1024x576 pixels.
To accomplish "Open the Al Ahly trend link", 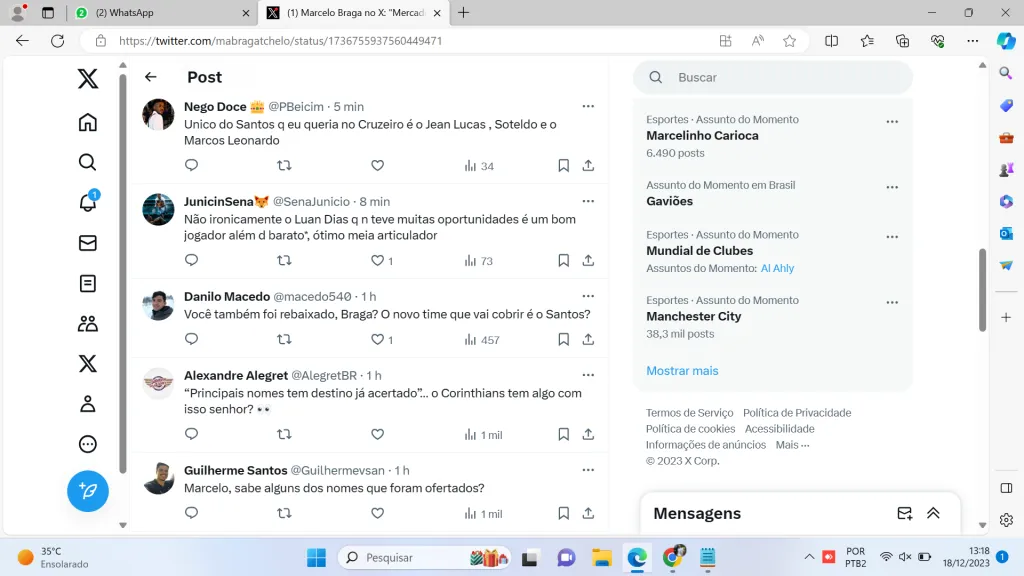I will pyautogui.click(x=777, y=268).
